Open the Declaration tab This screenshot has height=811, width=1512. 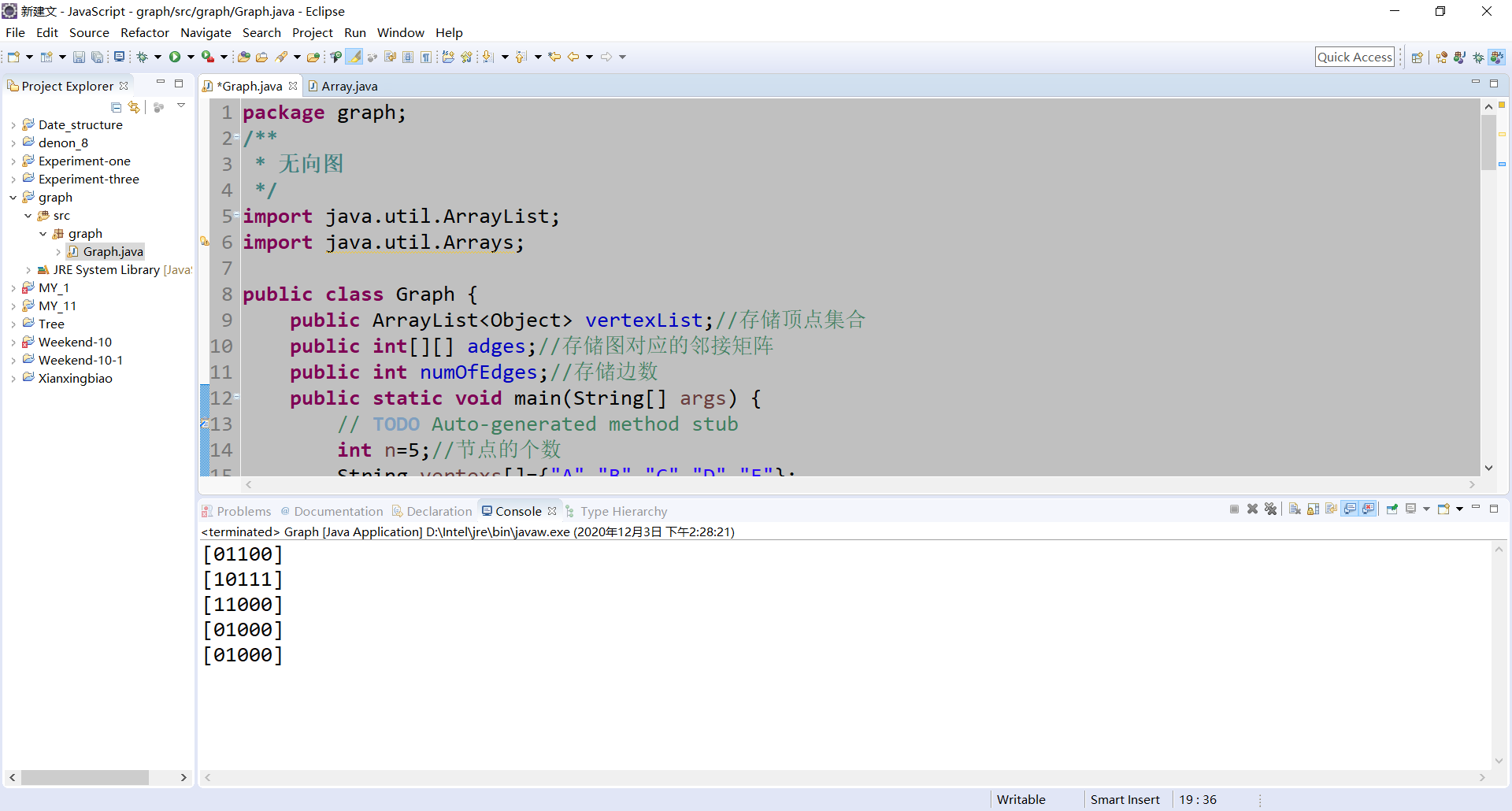[x=432, y=511]
